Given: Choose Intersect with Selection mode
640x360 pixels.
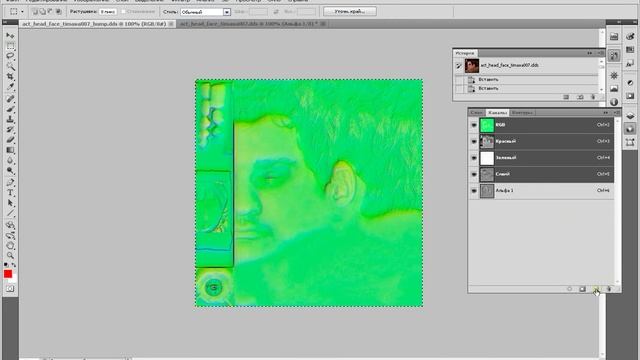Looking at the screenshot, I should point(58,12).
